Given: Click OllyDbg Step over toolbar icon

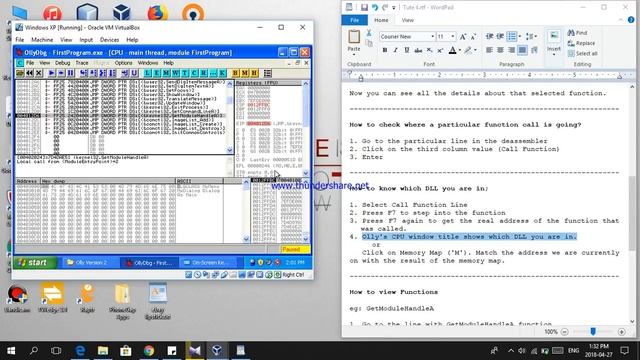Looking at the screenshot, I should click(92, 73).
